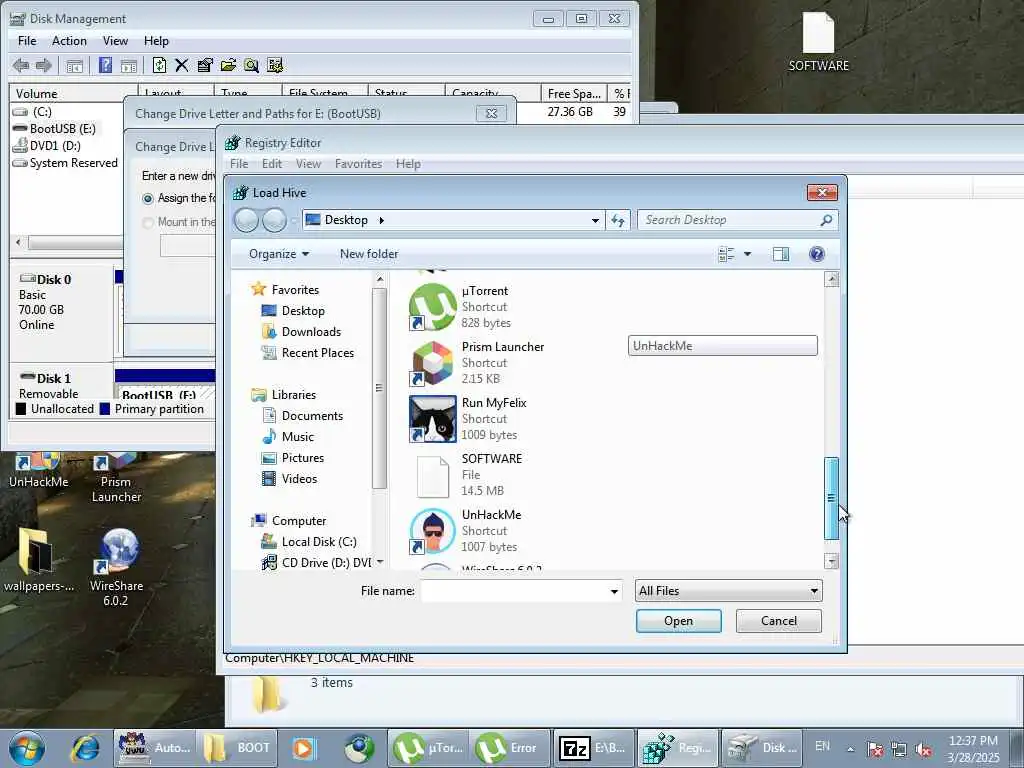
Task: Select the SOFTWARE file in Load Hive list
Action: click(485, 475)
